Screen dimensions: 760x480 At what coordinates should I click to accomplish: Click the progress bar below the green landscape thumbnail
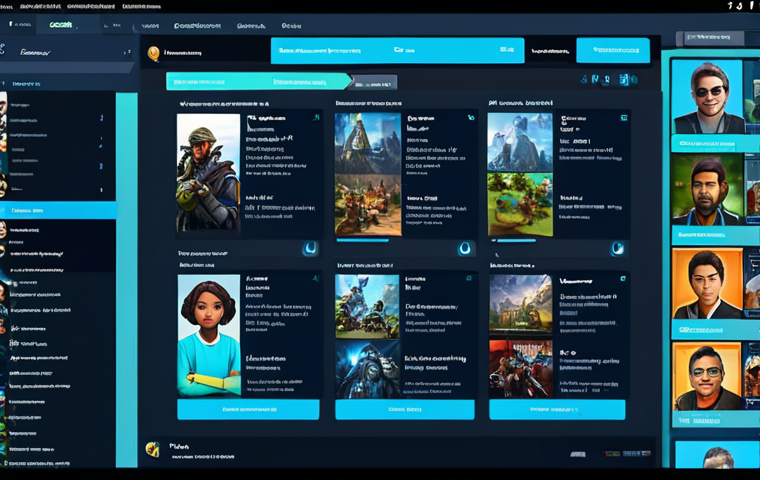coord(514,240)
